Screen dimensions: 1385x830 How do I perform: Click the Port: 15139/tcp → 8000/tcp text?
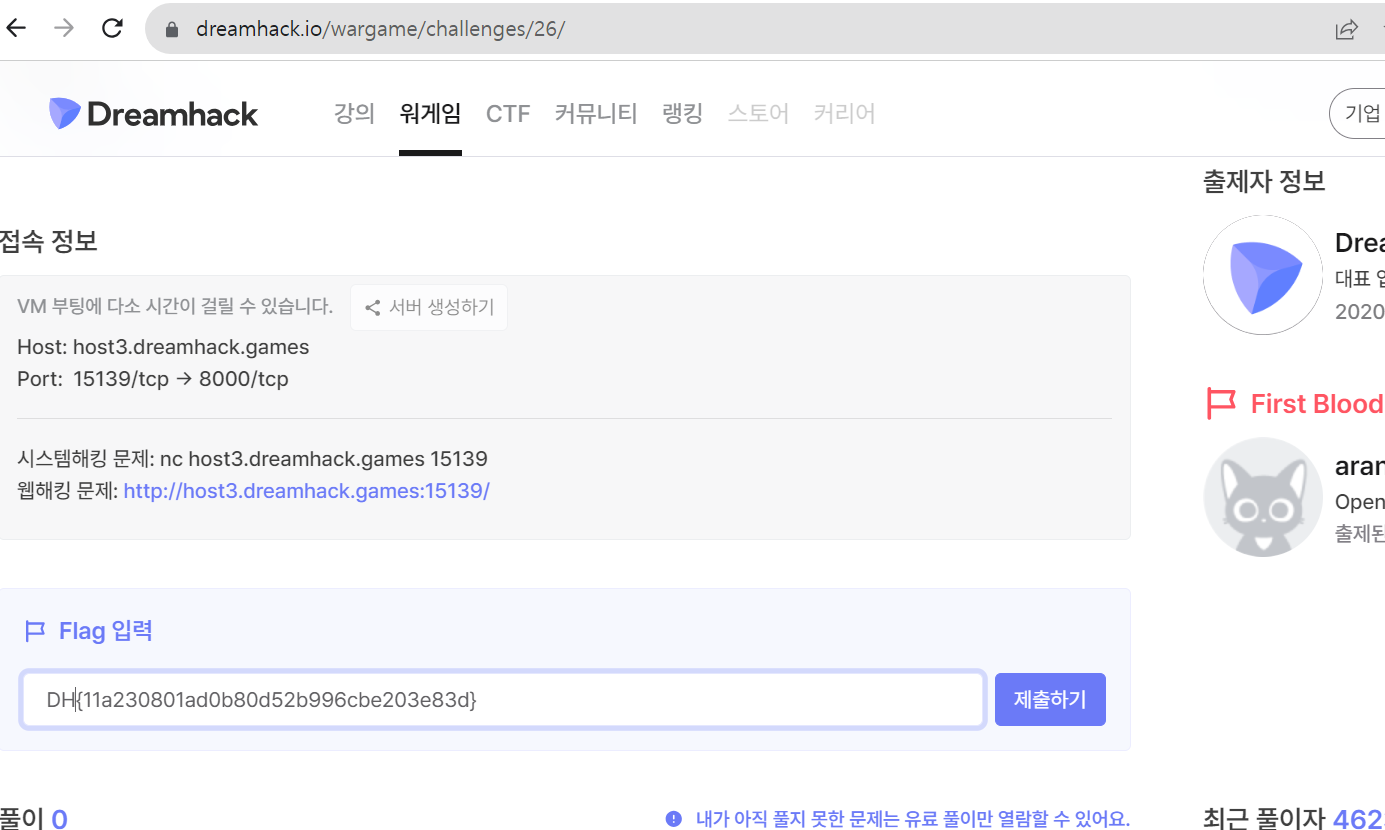(153, 379)
